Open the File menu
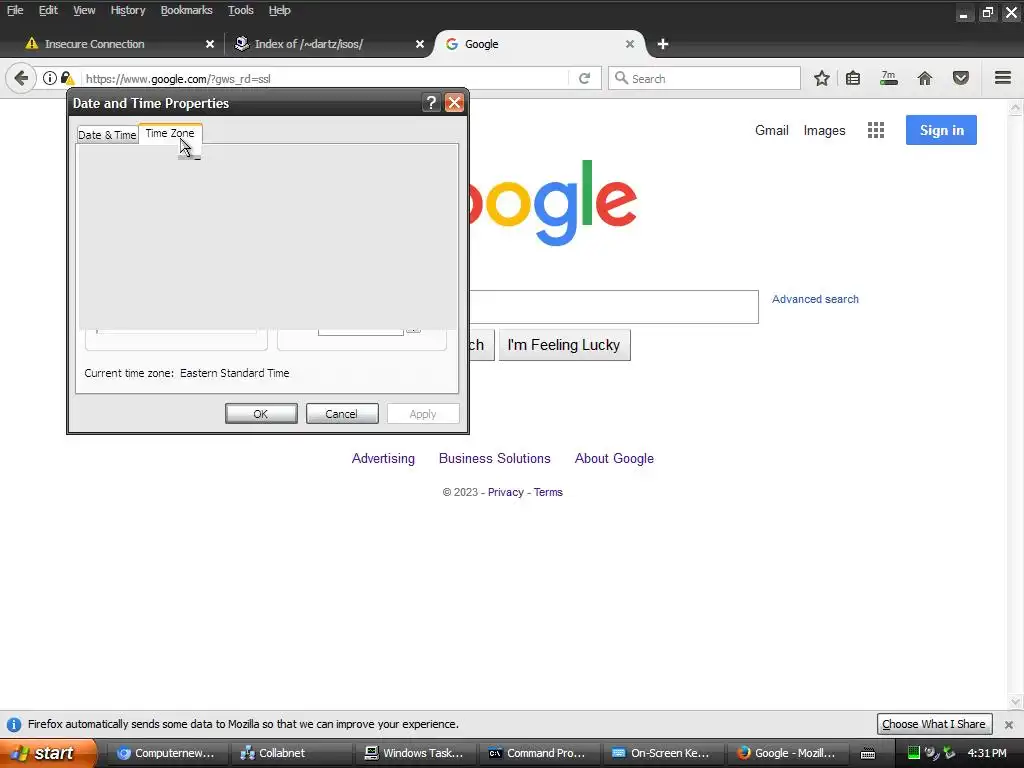The image size is (1024, 768). [x=15, y=10]
